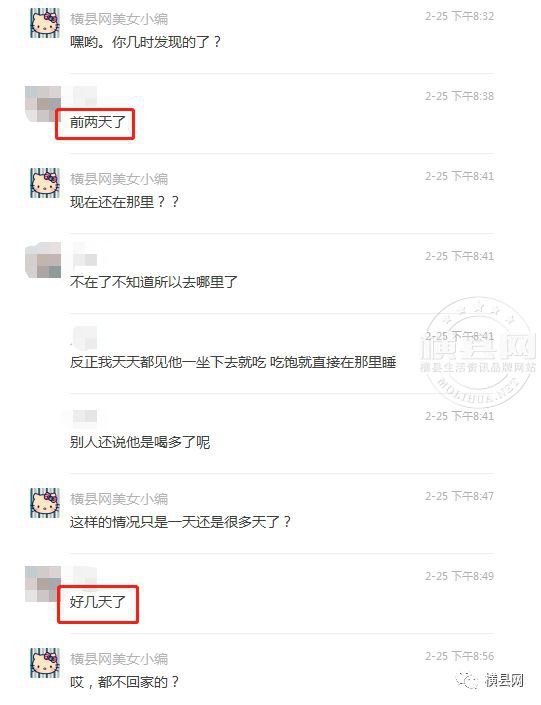Screen dimensions: 541x705
Task: Click Hello Kitty avatar beside 8:32 message
Action: (x=45, y=23)
